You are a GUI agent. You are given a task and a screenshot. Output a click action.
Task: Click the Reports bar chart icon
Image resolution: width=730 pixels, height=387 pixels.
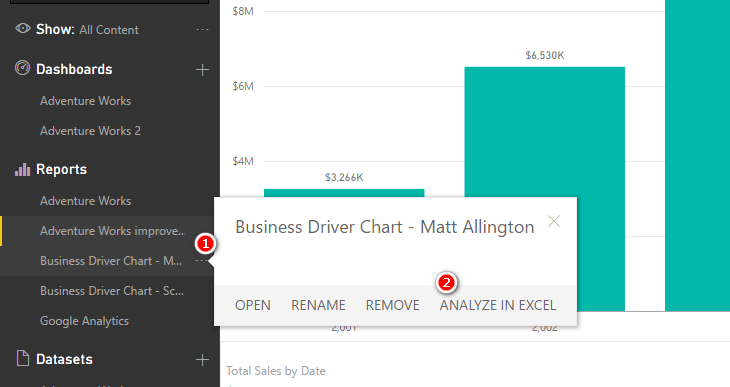coord(22,170)
